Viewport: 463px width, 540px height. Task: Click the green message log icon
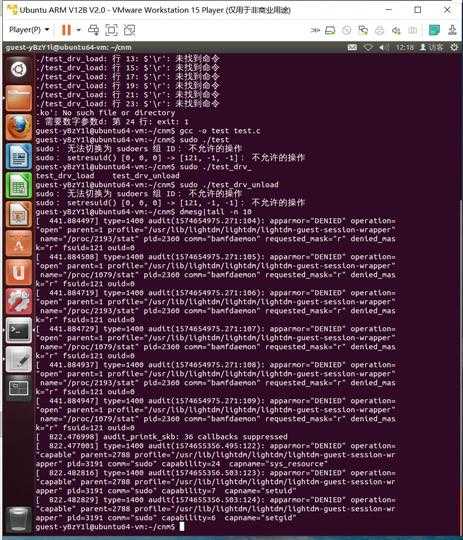[x=434, y=30]
